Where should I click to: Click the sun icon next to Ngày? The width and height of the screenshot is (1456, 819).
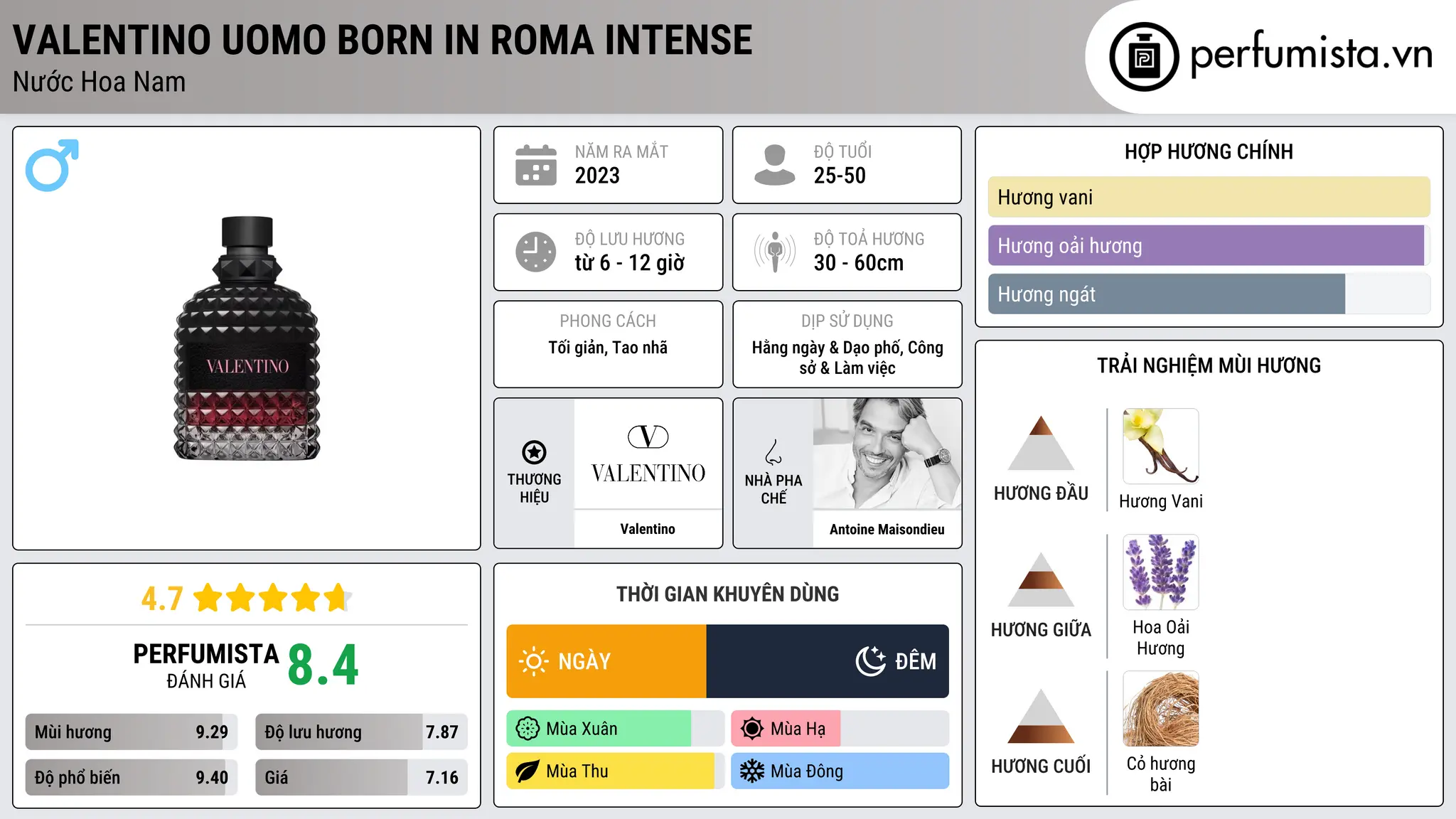(x=534, y=661)
